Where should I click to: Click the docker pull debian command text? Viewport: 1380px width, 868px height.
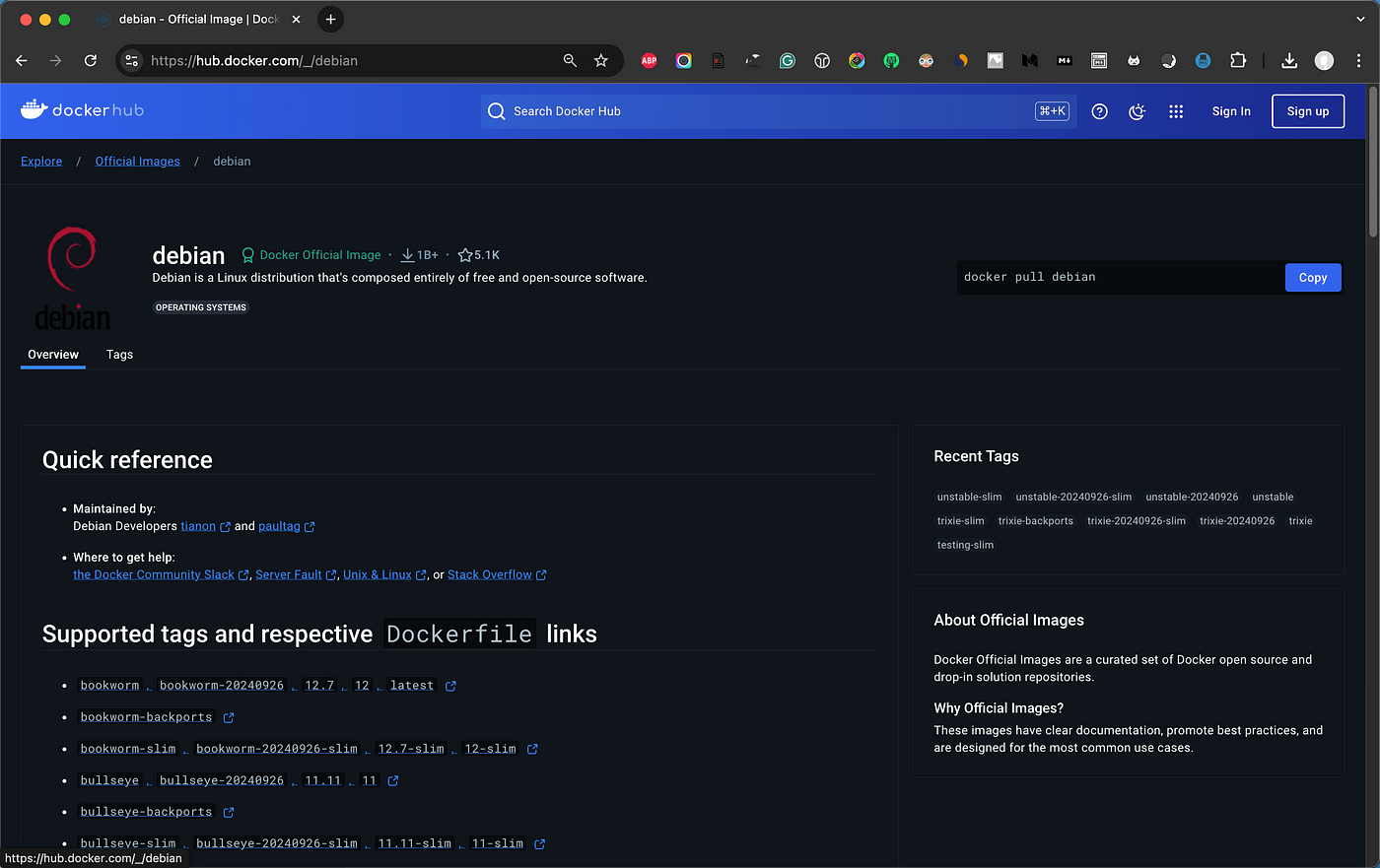pos(1030,277)
